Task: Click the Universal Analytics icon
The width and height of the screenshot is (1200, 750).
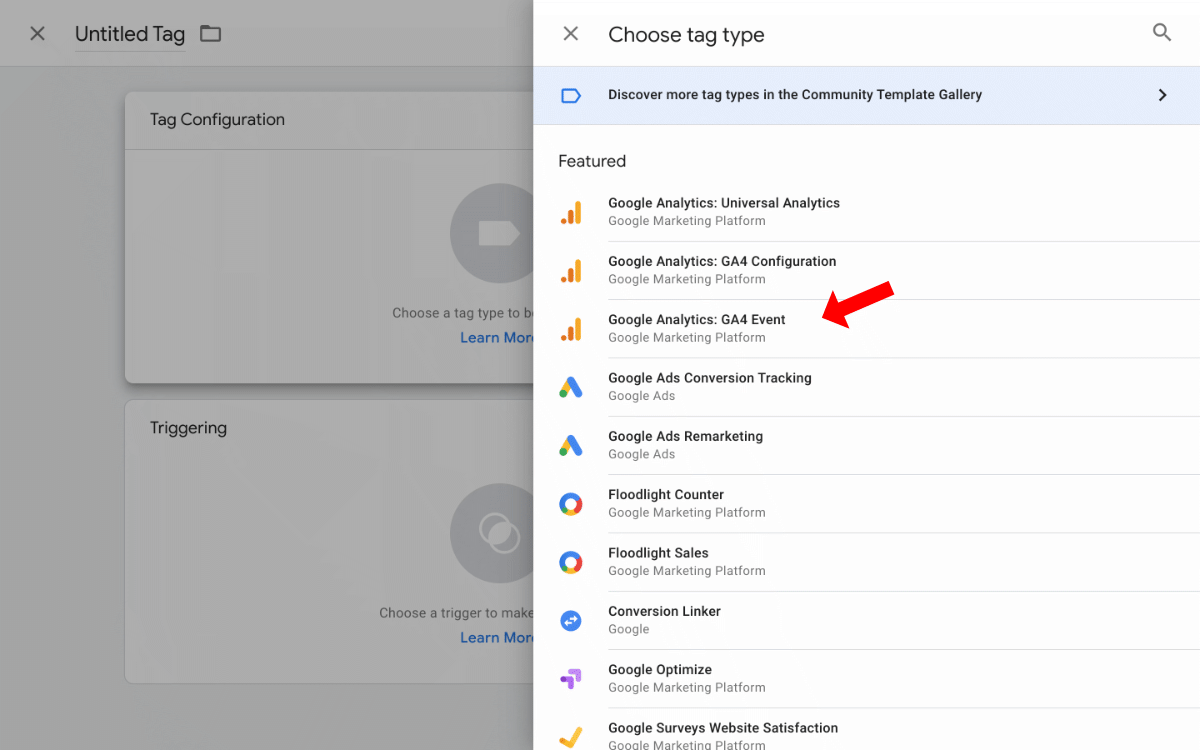Action: pyautogui.click(x=571, y=212)
